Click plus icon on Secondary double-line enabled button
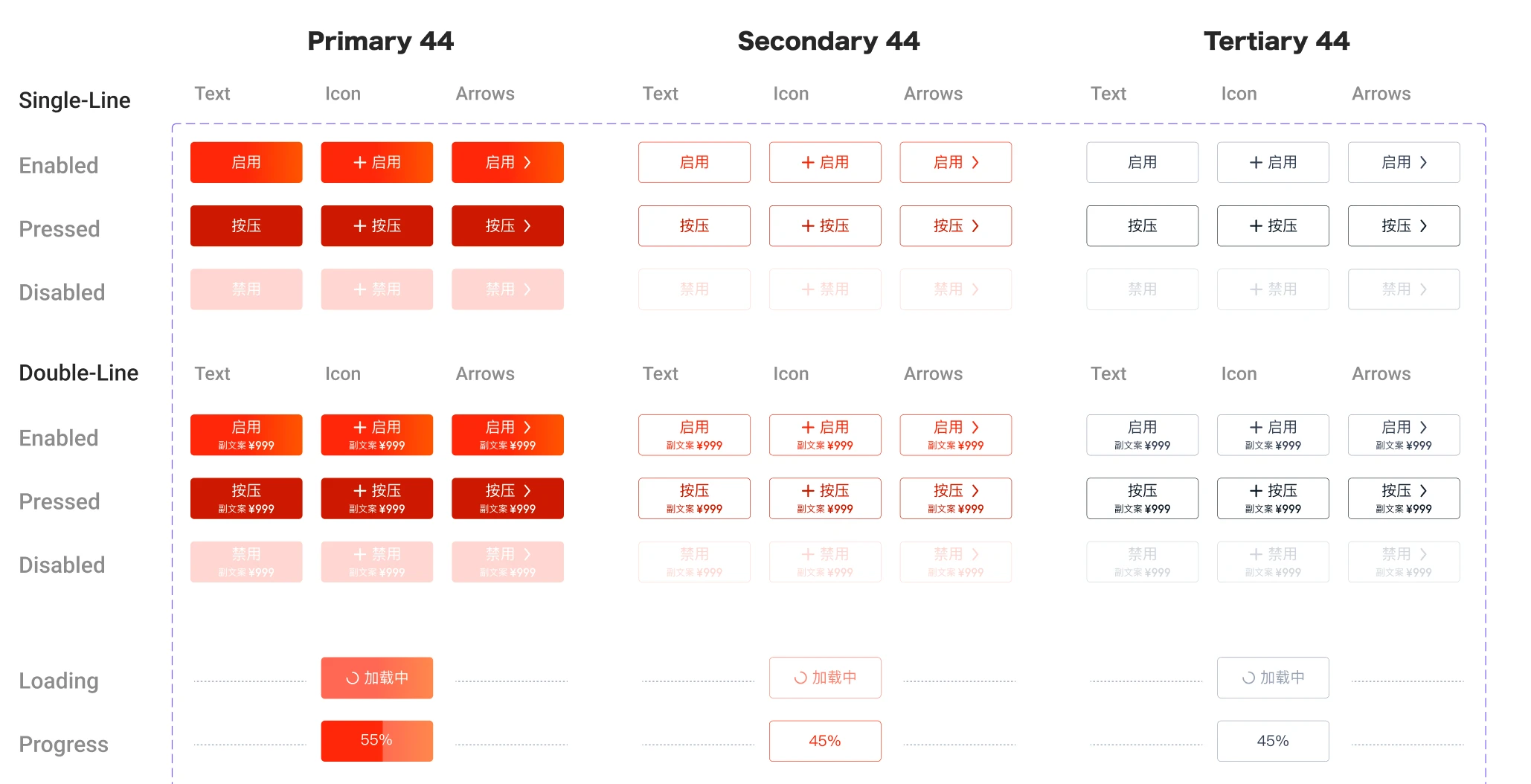The height and width of the screenshot is (784, 1531). click(x=808, y=427)
